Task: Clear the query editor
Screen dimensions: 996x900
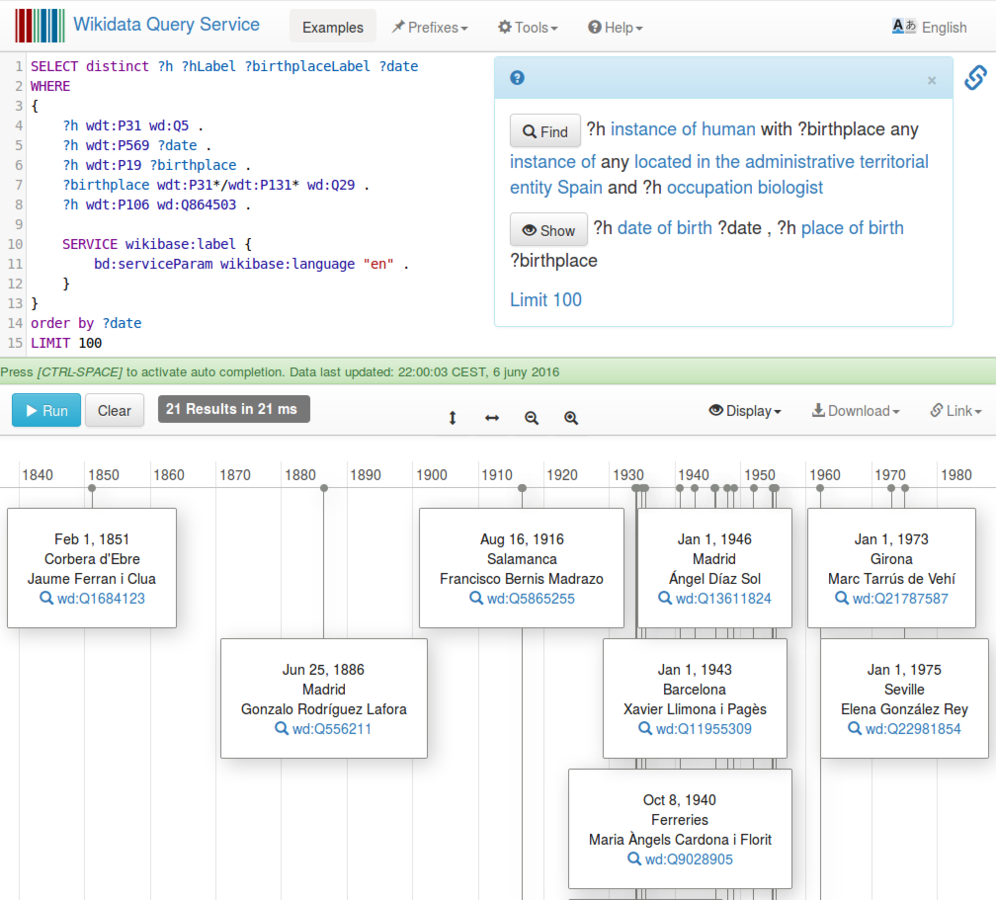Action: click(114, 410)
